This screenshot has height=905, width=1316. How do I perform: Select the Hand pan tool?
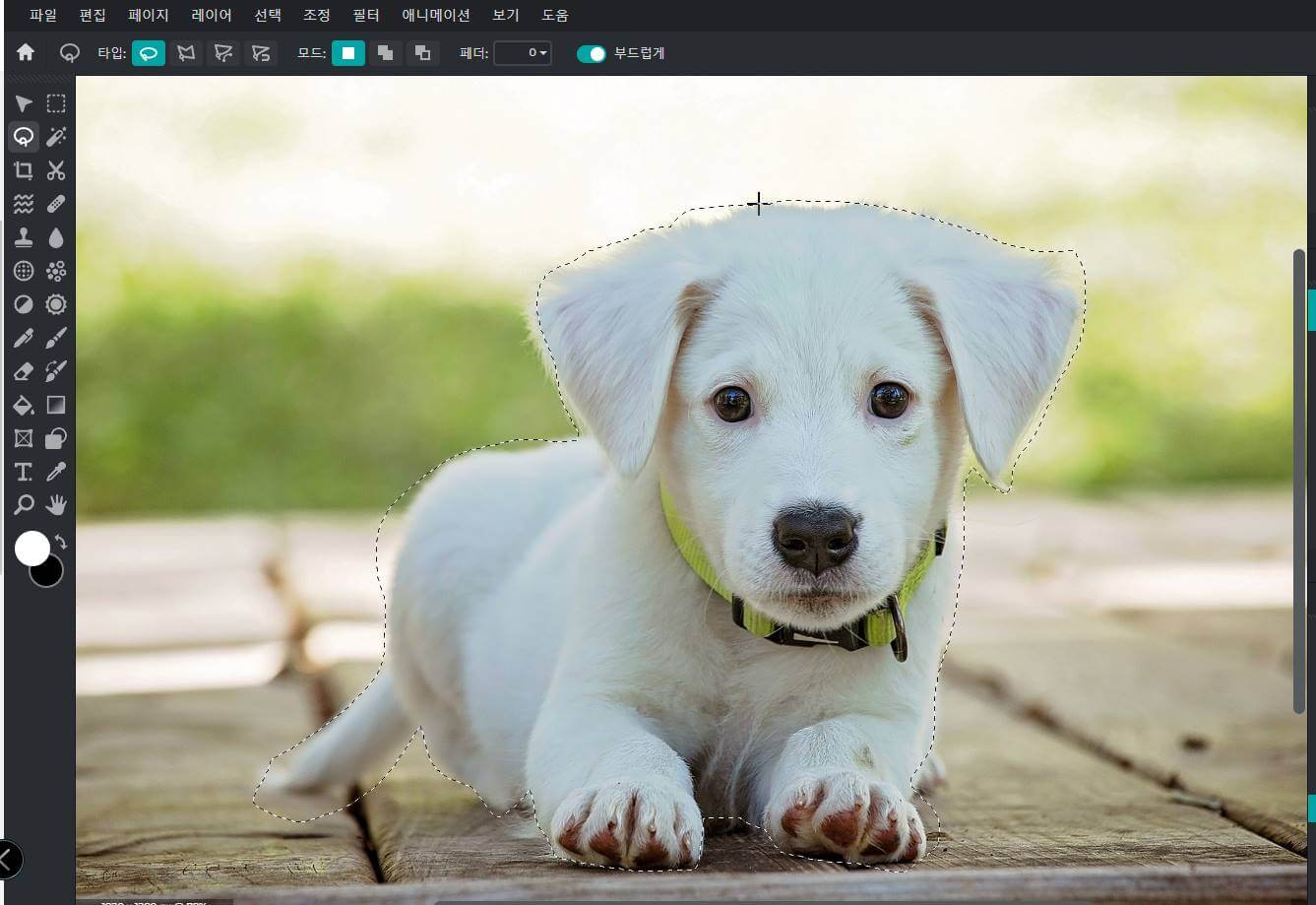point(56,505)
